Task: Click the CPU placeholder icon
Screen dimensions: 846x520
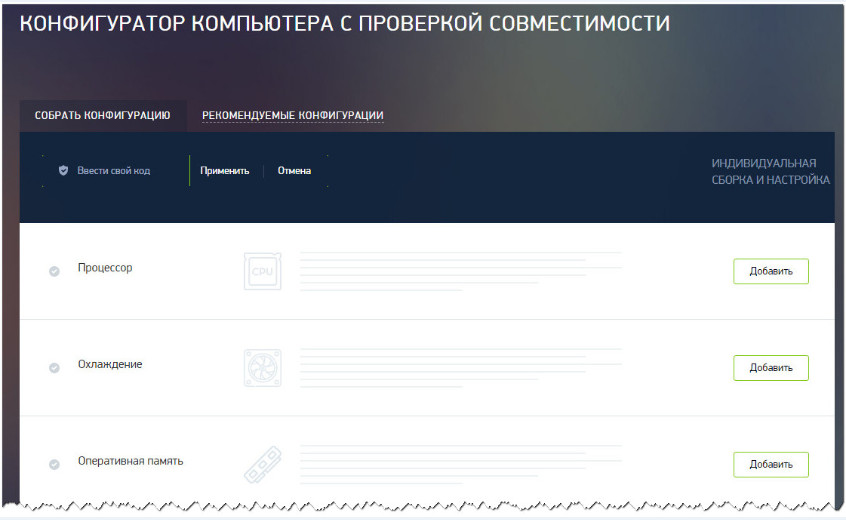Action: 262,271
